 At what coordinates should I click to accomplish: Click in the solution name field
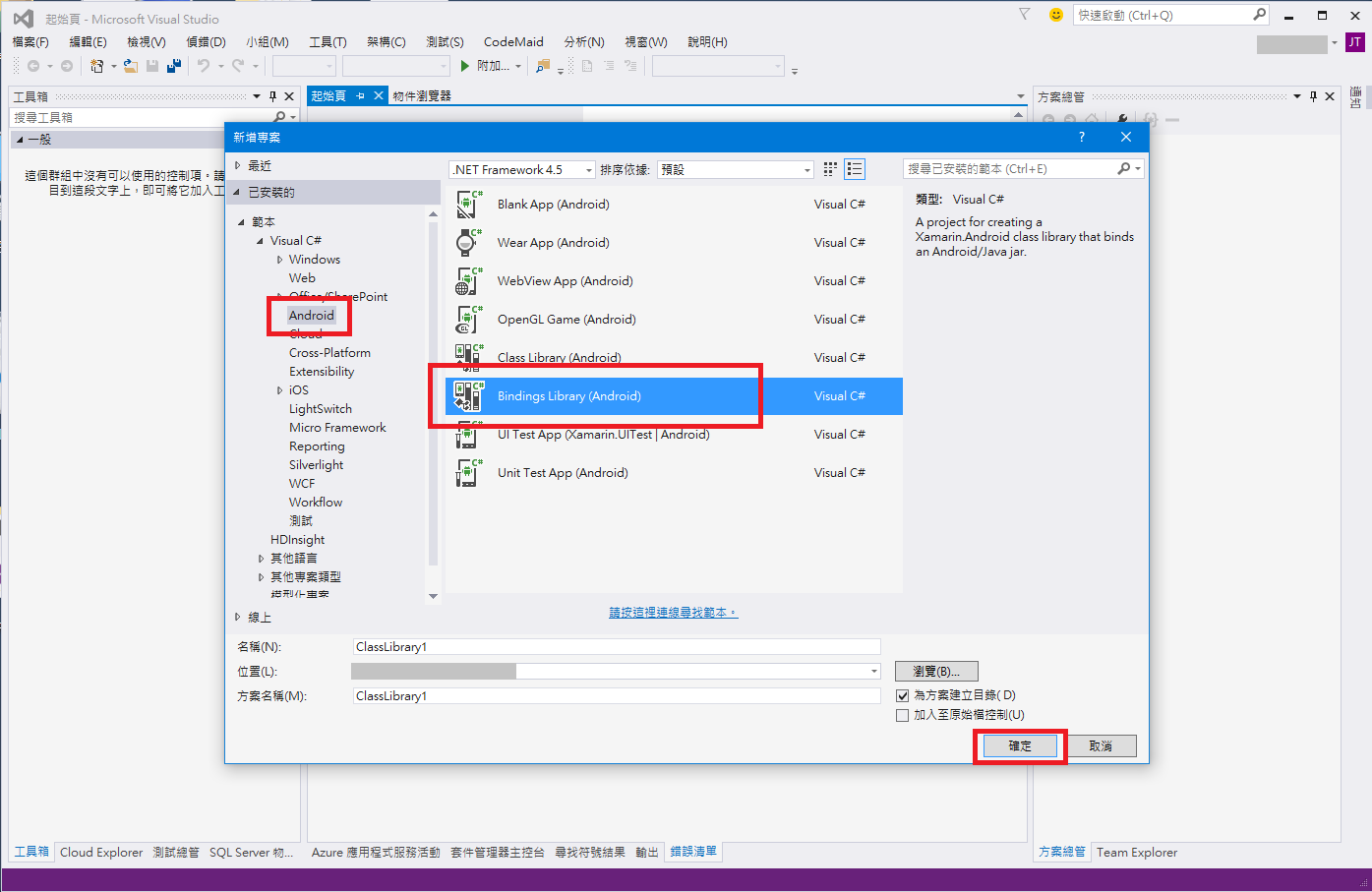point(617,696)
